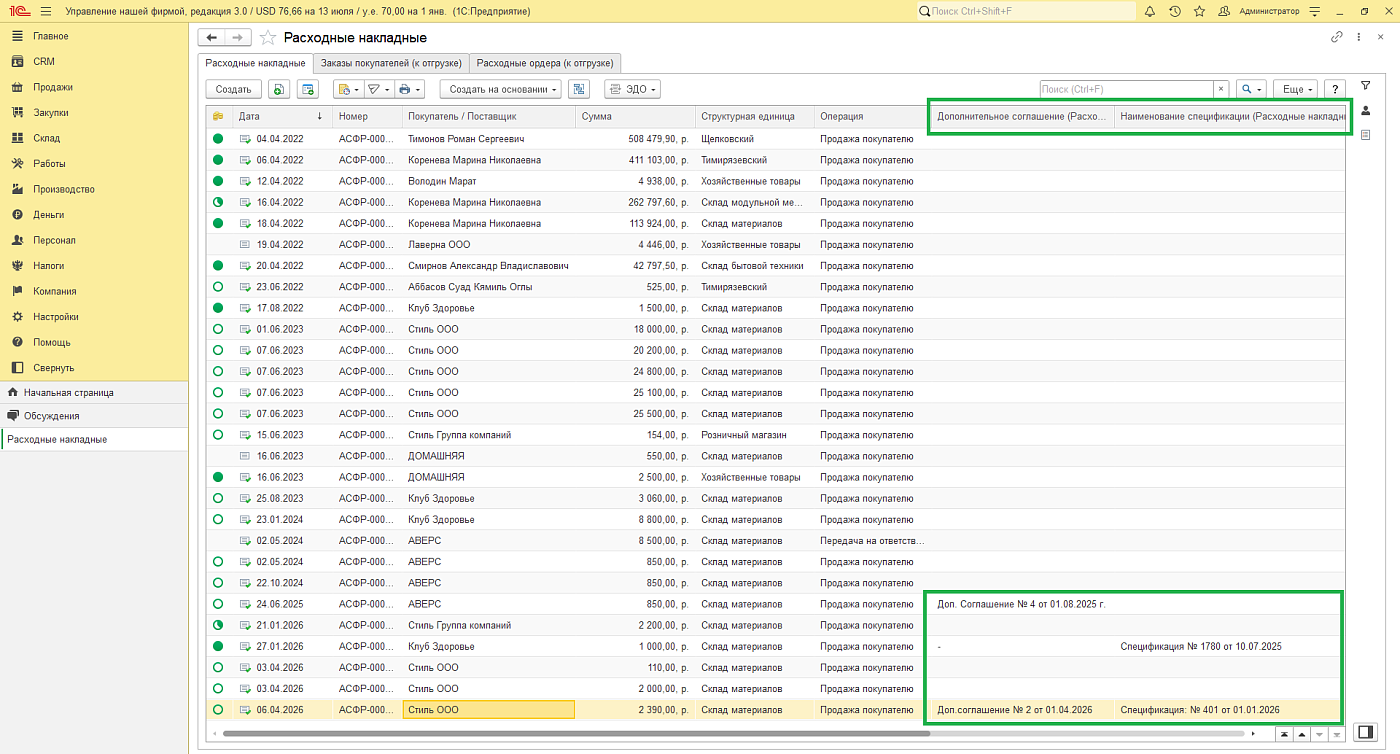Screen dimensions: 1400x754
Task: Open favorites star in title bar
Action: coord(1199,11)
